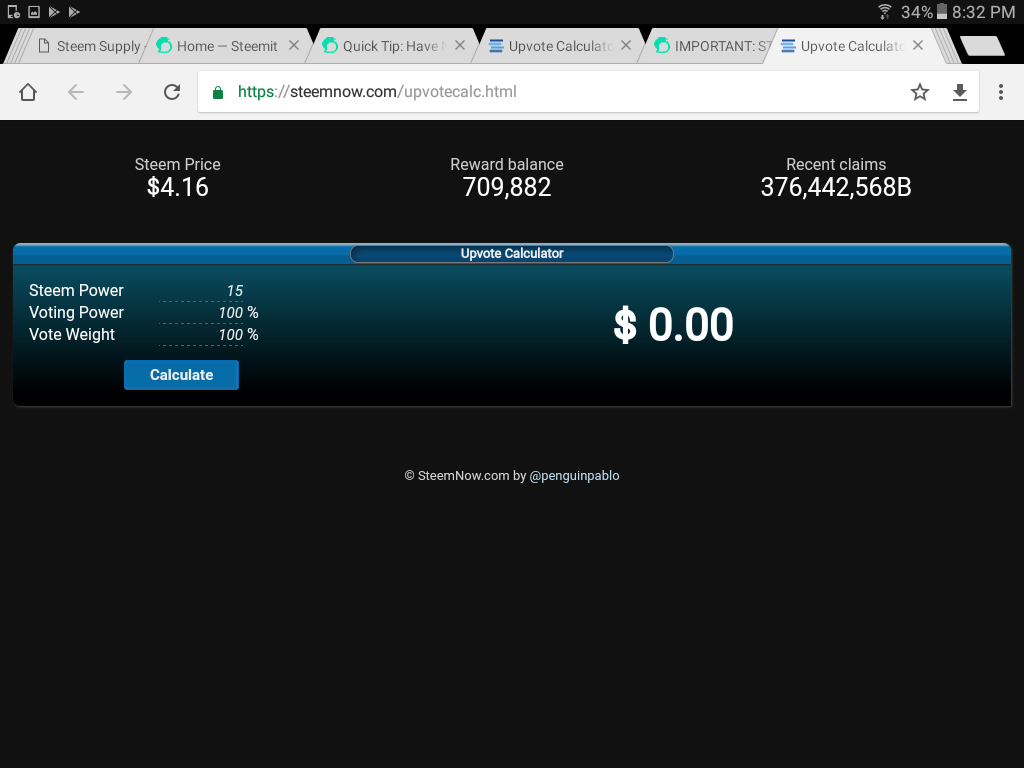Edit the Vote Weight percentage field
Image resolution: width=1024 pixels, height=768 pixels.
pyautogui.click(x=201, y=335)
